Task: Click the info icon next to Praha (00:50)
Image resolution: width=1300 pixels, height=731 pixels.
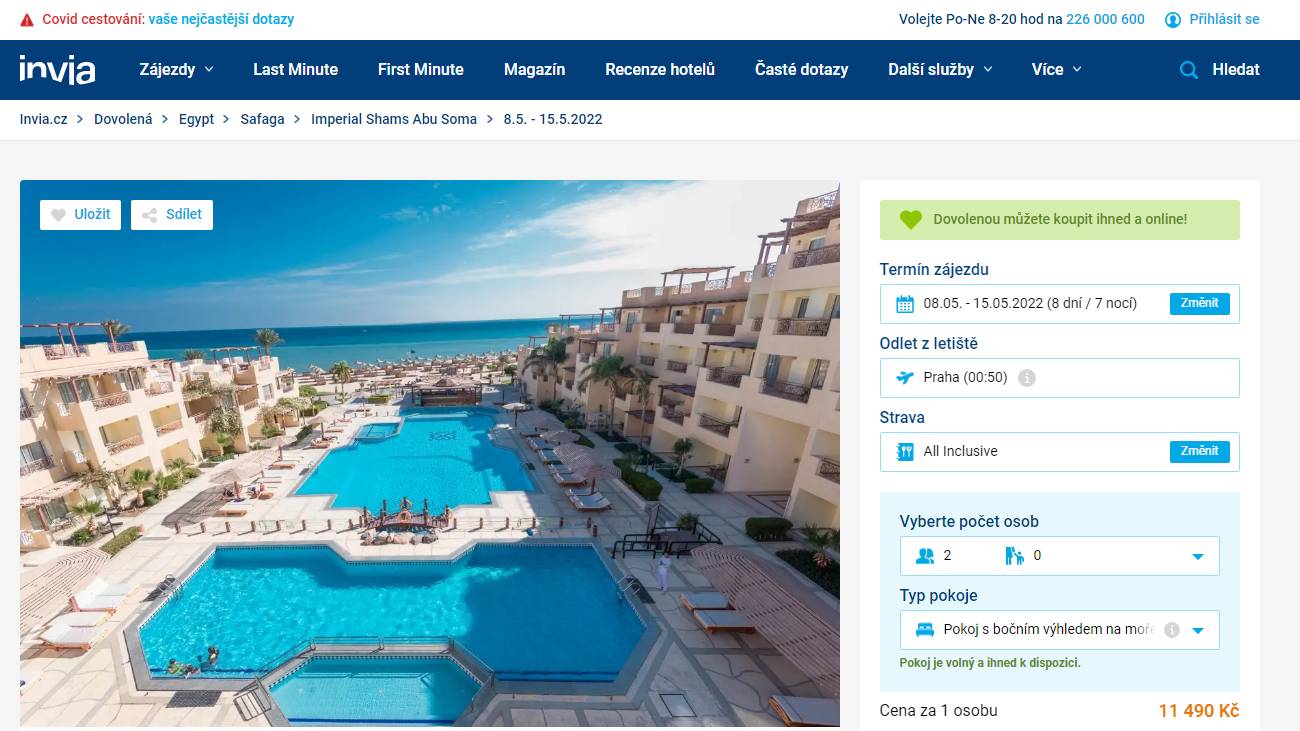Action: tap(1026, 378)
